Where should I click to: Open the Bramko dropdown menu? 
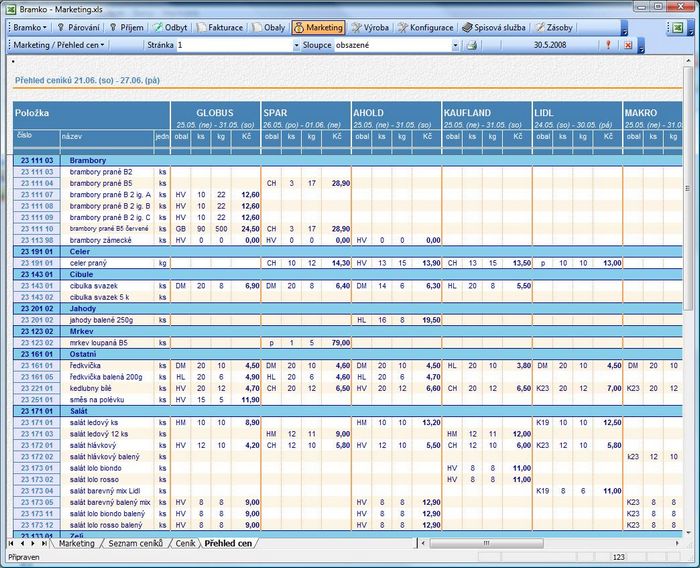click(29, 28)
